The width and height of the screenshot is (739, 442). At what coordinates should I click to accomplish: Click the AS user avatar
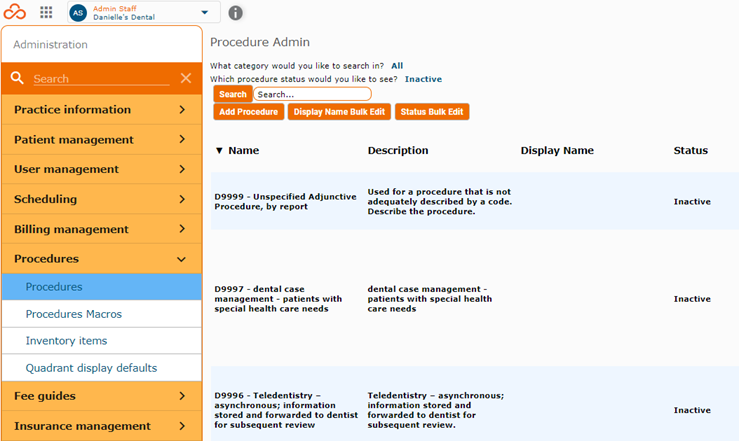78,13
